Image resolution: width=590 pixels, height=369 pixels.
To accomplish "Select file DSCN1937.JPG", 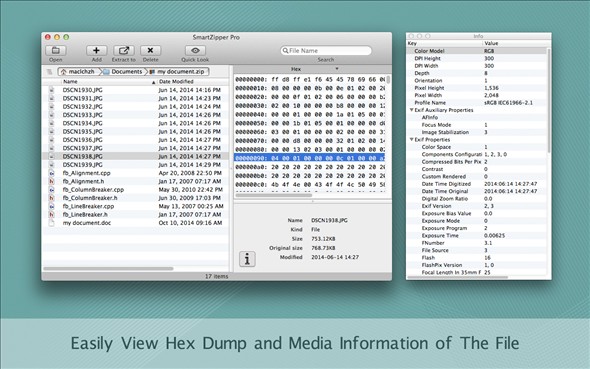I will [x=135, y=148].
